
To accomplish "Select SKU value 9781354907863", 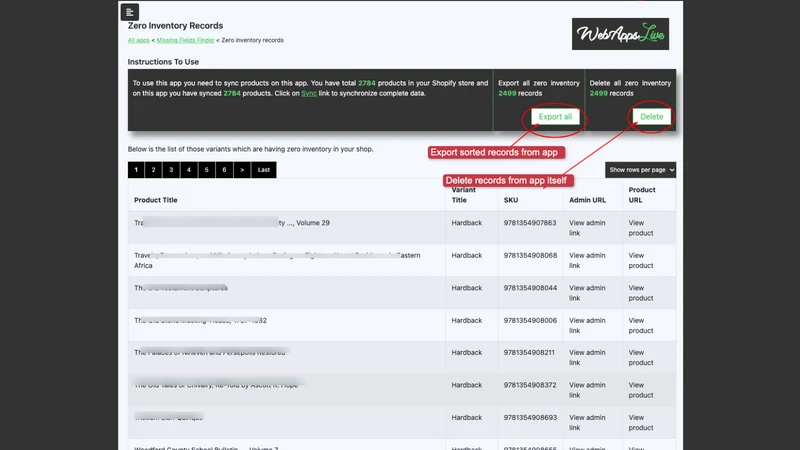I will 530,223.
